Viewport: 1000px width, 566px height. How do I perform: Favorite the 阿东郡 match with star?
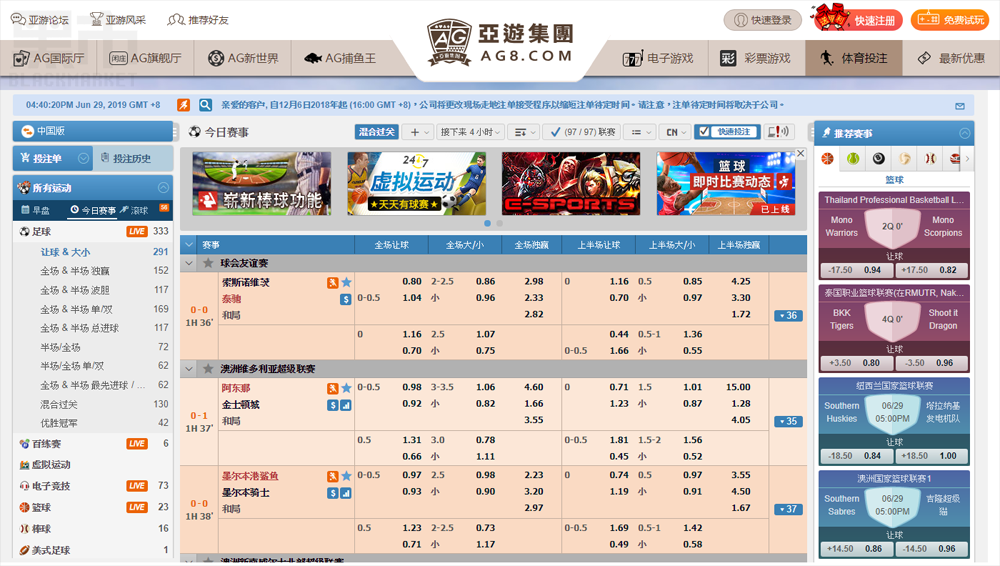click(x=346, y=388)
